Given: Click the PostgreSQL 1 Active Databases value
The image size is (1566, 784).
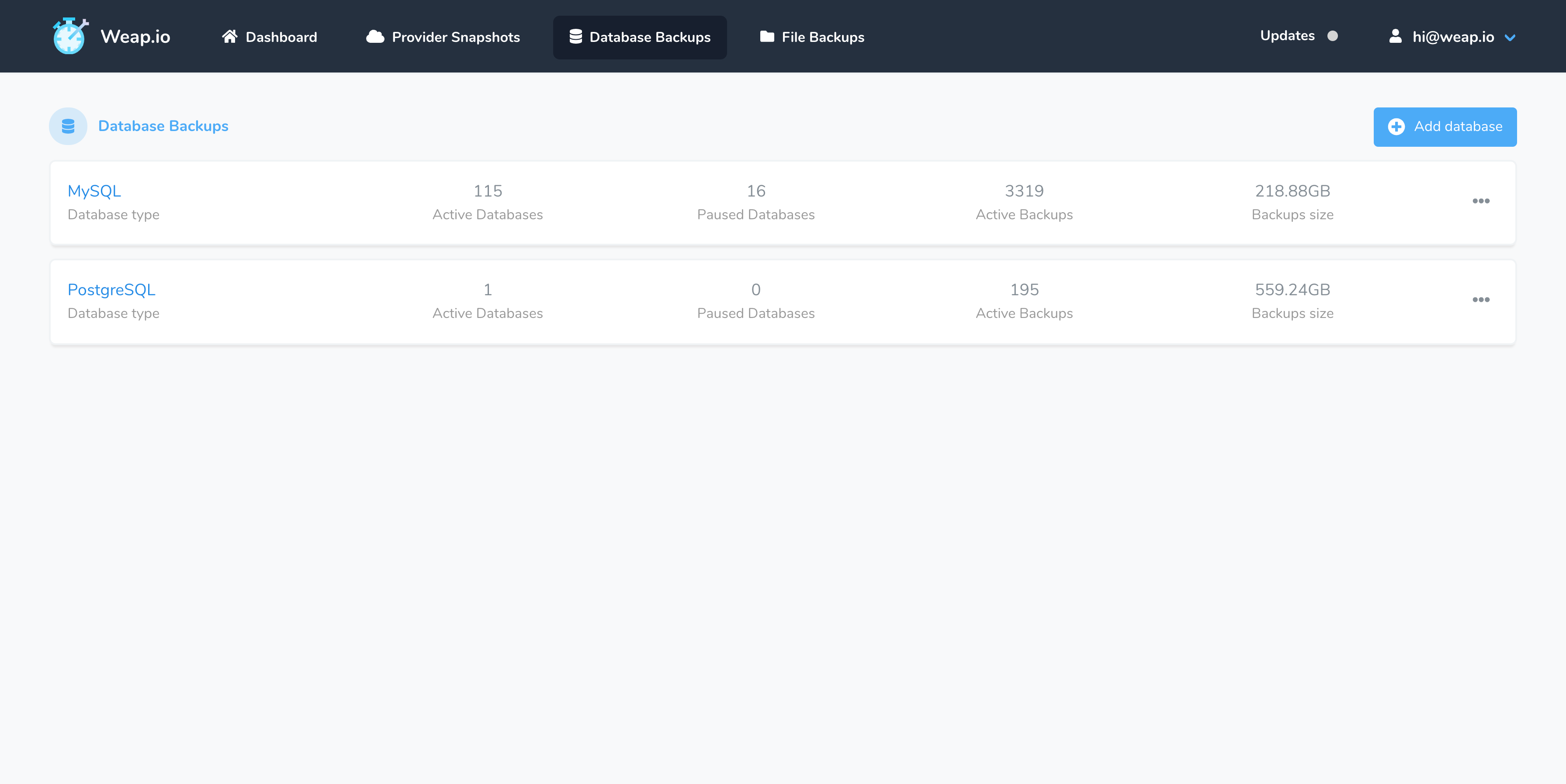Looking at the screenshot, I should (488, 289).
